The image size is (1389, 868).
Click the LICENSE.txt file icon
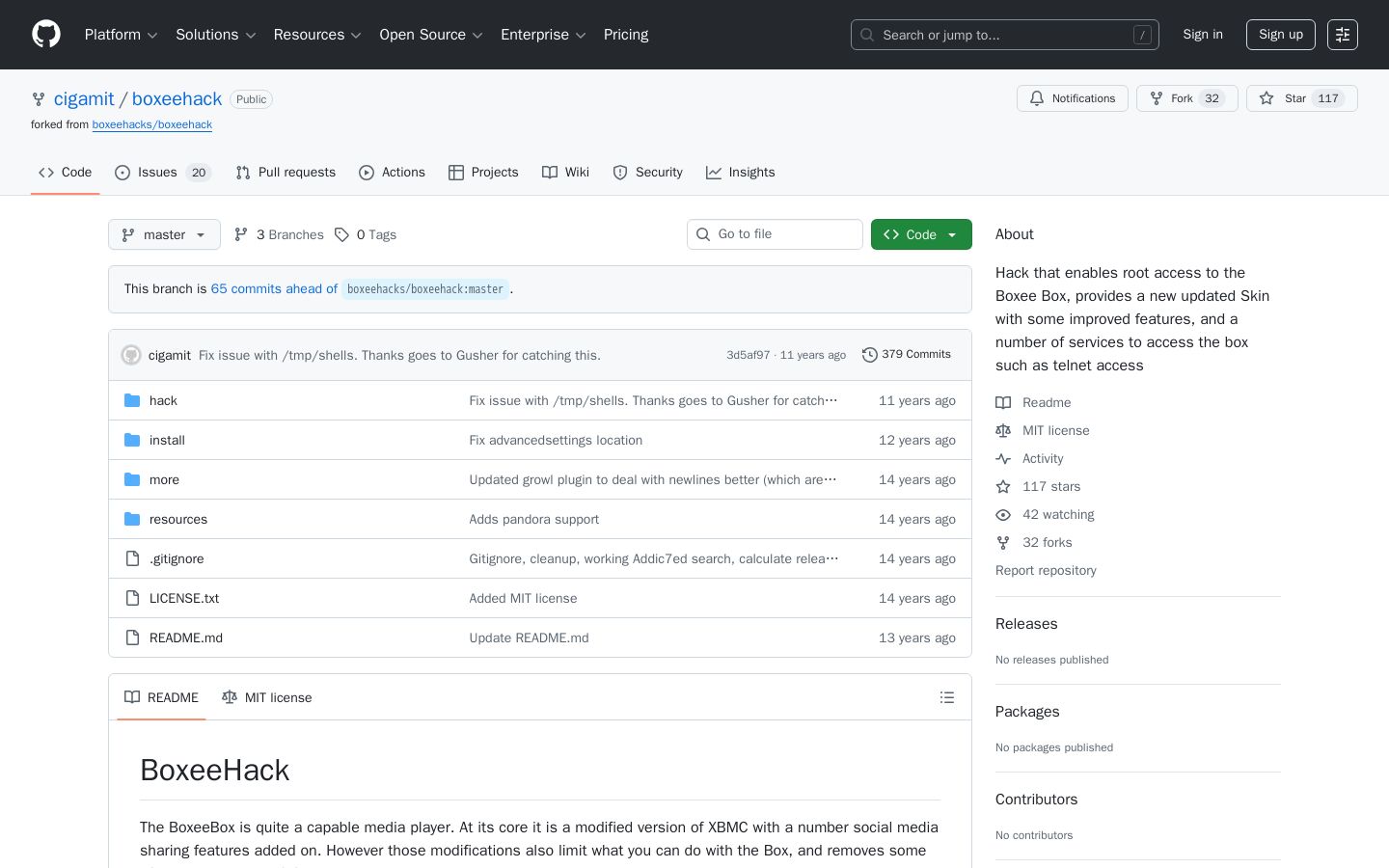point(132,598)
